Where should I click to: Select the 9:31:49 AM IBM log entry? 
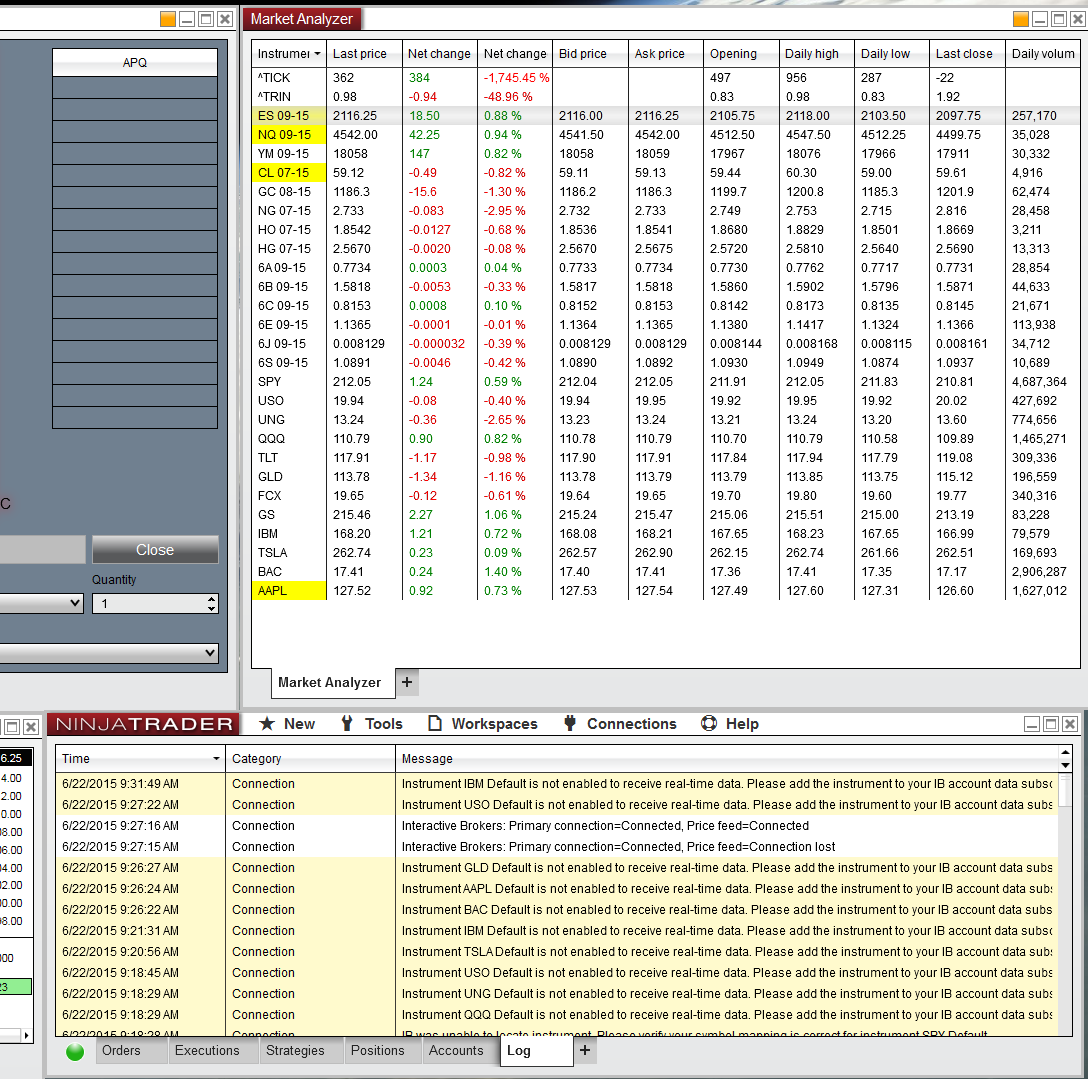(x=556, y=783)
